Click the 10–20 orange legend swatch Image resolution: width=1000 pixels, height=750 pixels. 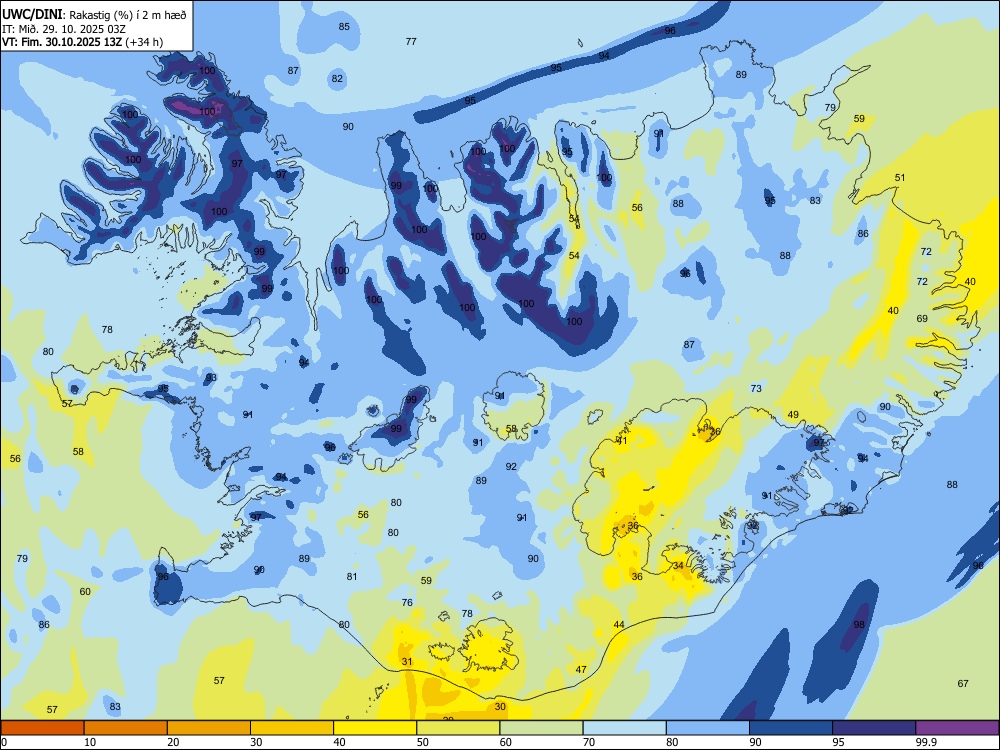(x=126, y=728)
